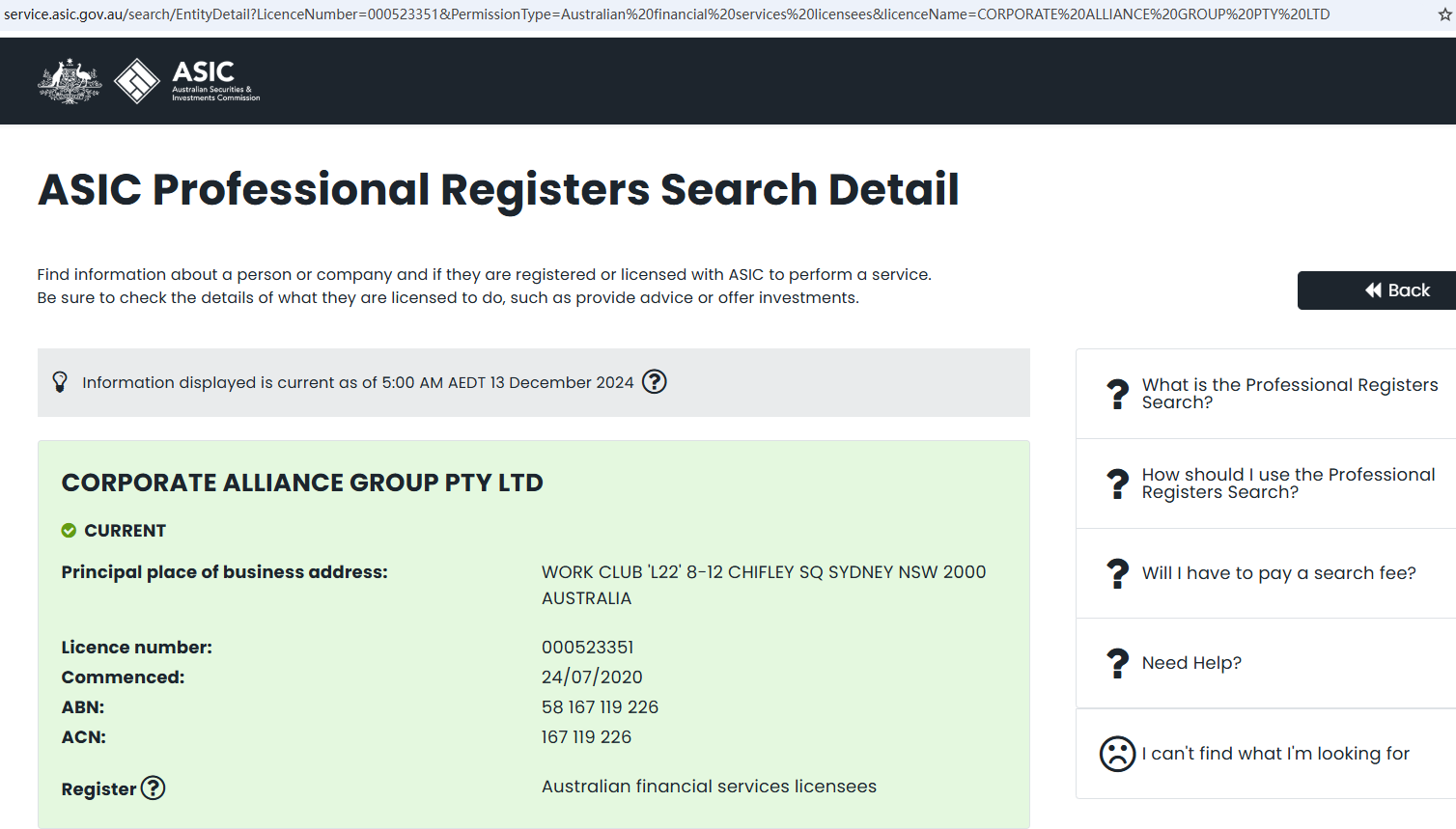
Task: Open help icon beside the information currency date
Action: (655, 382)
